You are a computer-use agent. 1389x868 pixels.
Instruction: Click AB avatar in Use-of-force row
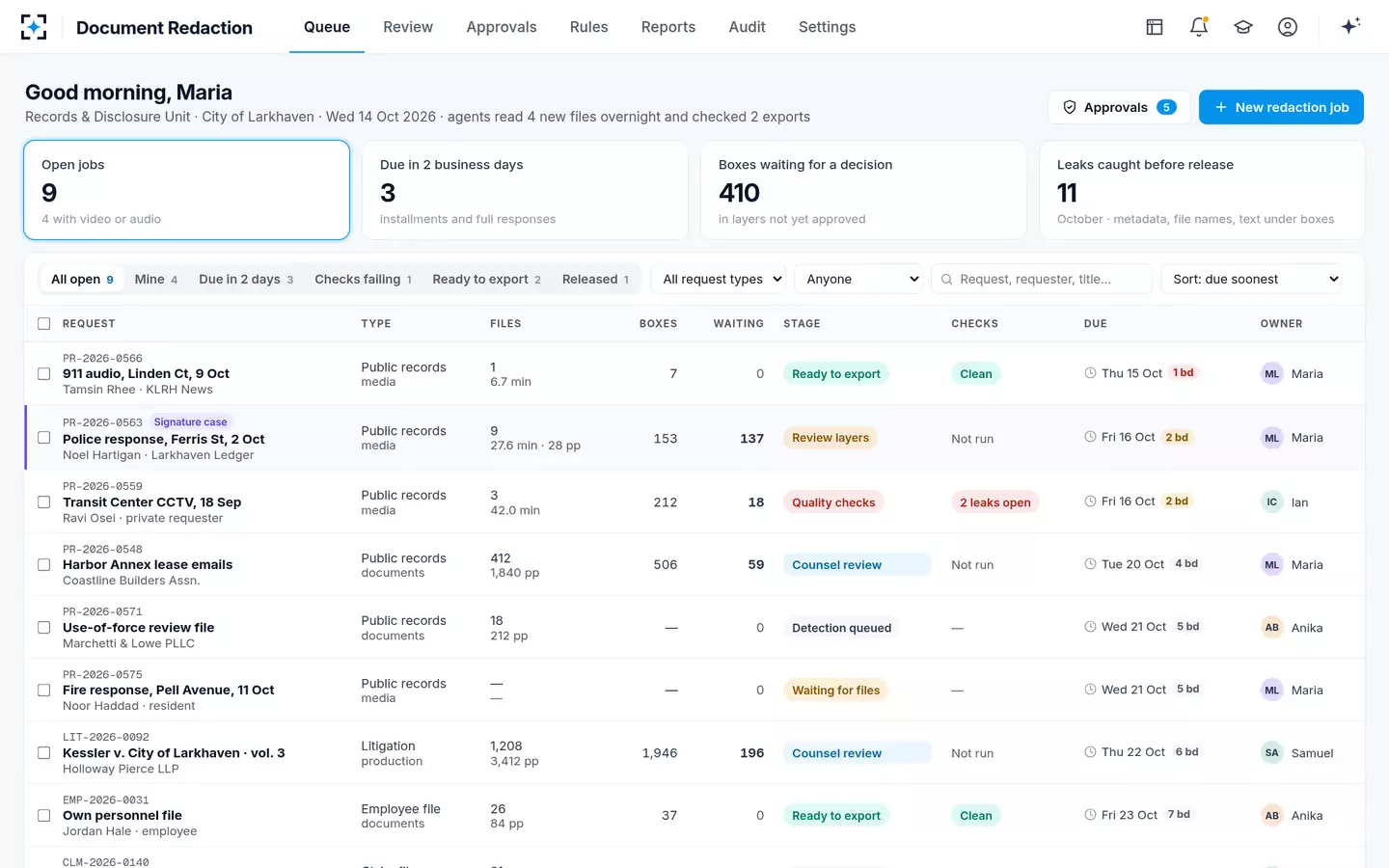[1272, 628]
